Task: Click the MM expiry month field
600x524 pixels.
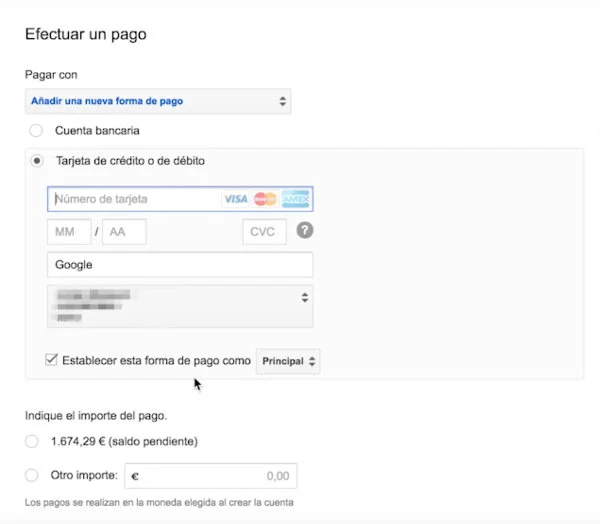Action: (x=69, y=232)
